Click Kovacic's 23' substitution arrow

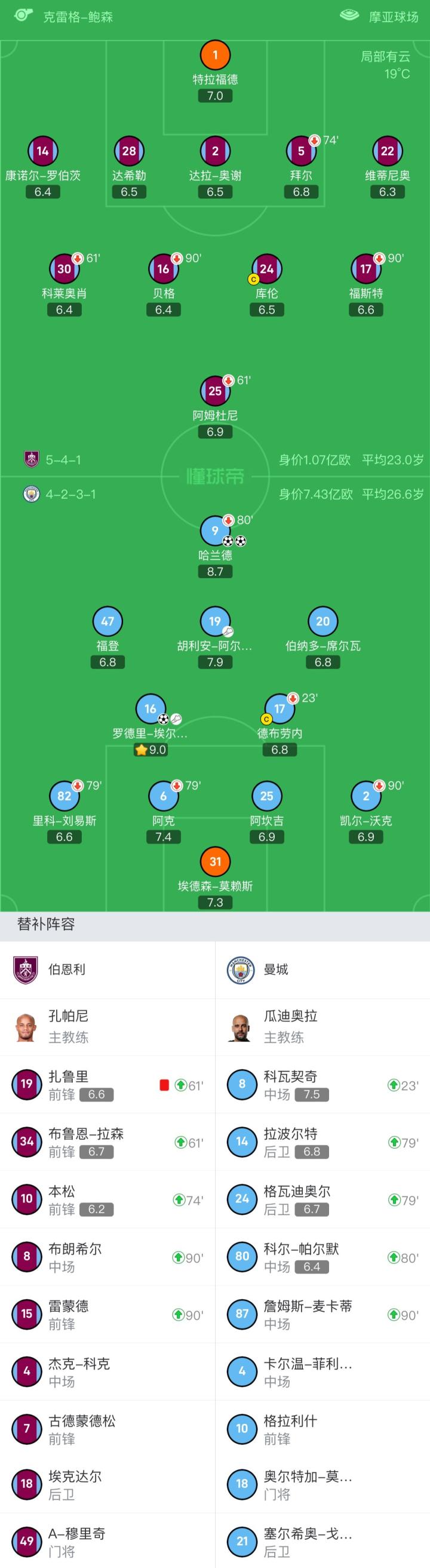pyautogui.click(x=394, y=1085)
